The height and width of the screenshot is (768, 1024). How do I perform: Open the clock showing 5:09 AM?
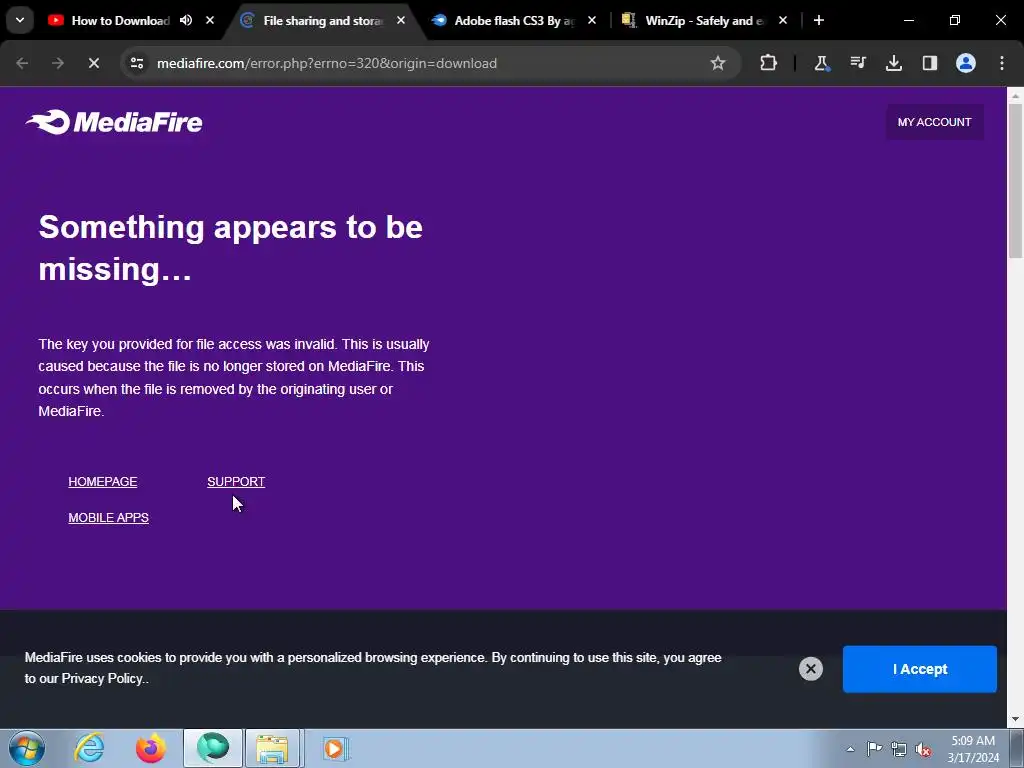pyautogui.click(x=973, y=749)
